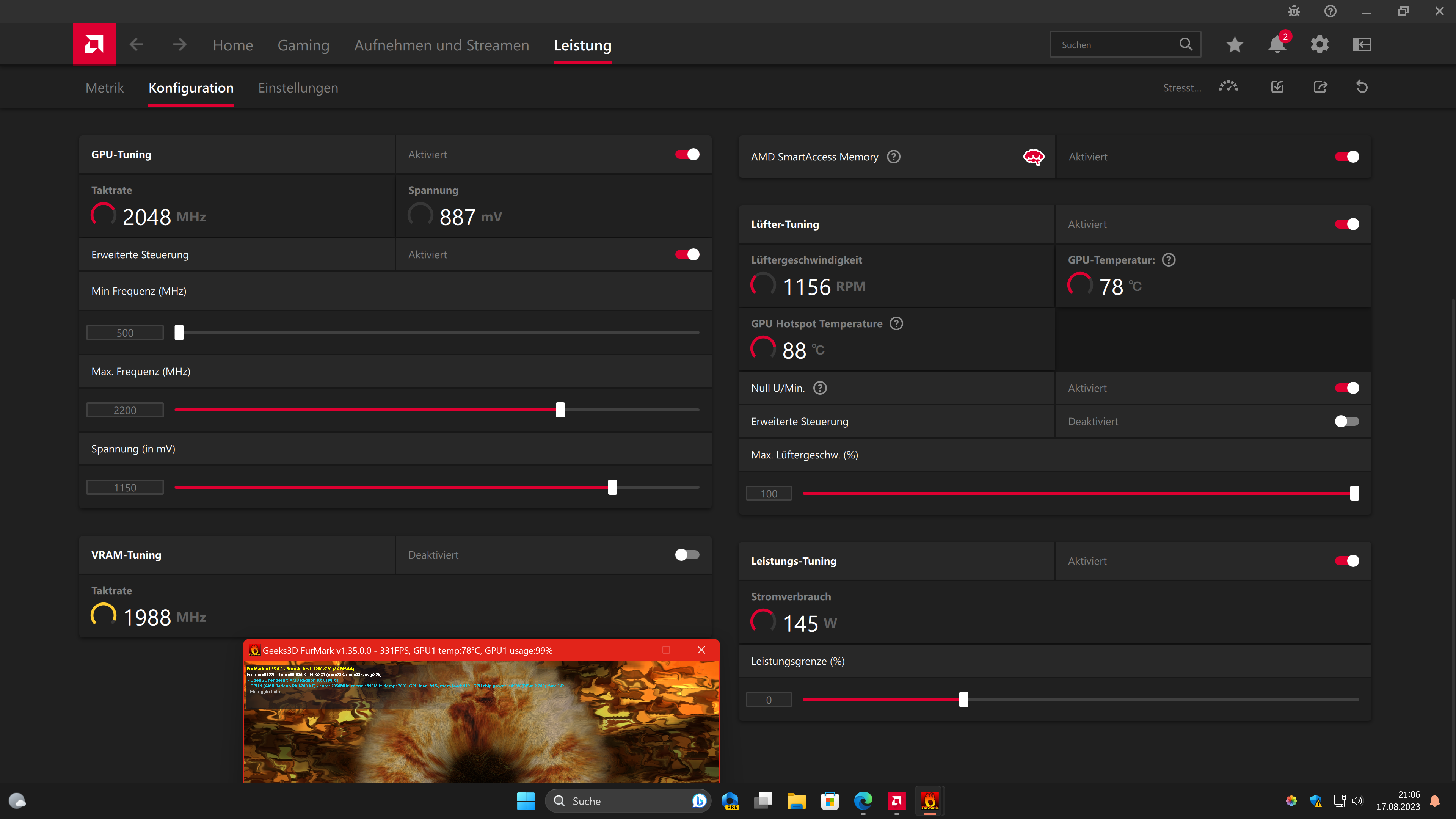This screenshot has height=819, width=1456.
Task: Open settings gear icon in header
Action: [x=1319, y=44]
